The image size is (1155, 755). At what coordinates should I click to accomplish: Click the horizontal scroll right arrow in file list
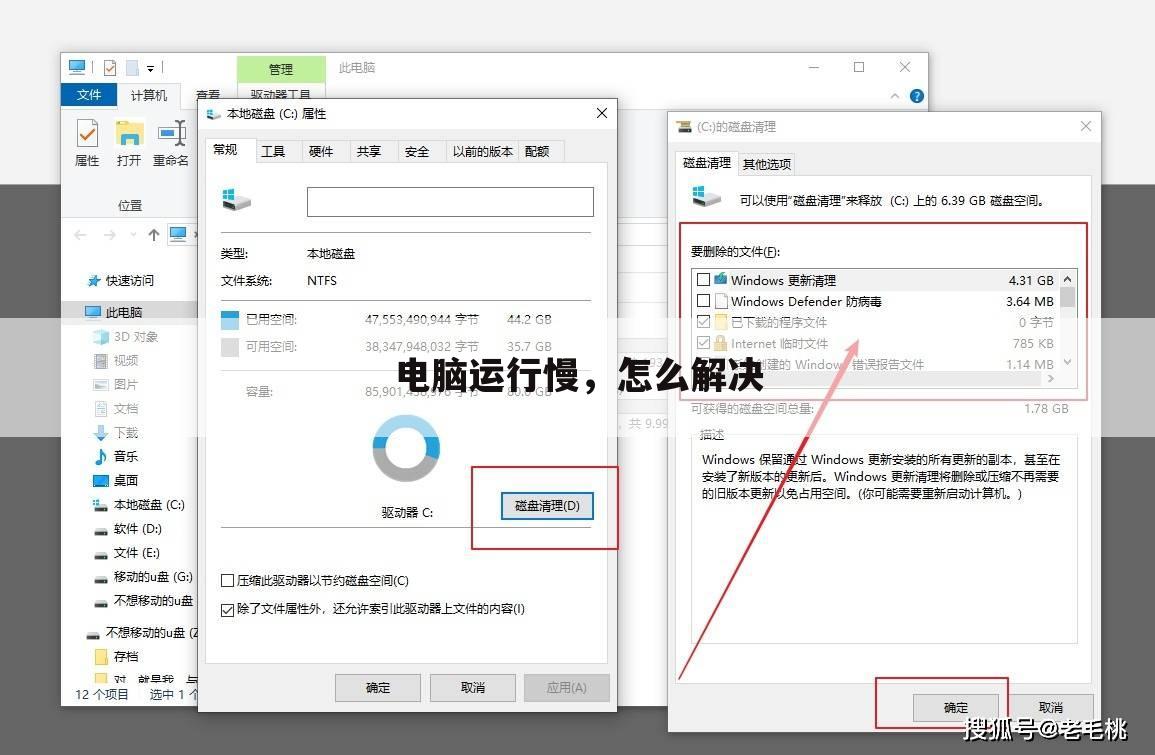click(x=1051, y=379)
